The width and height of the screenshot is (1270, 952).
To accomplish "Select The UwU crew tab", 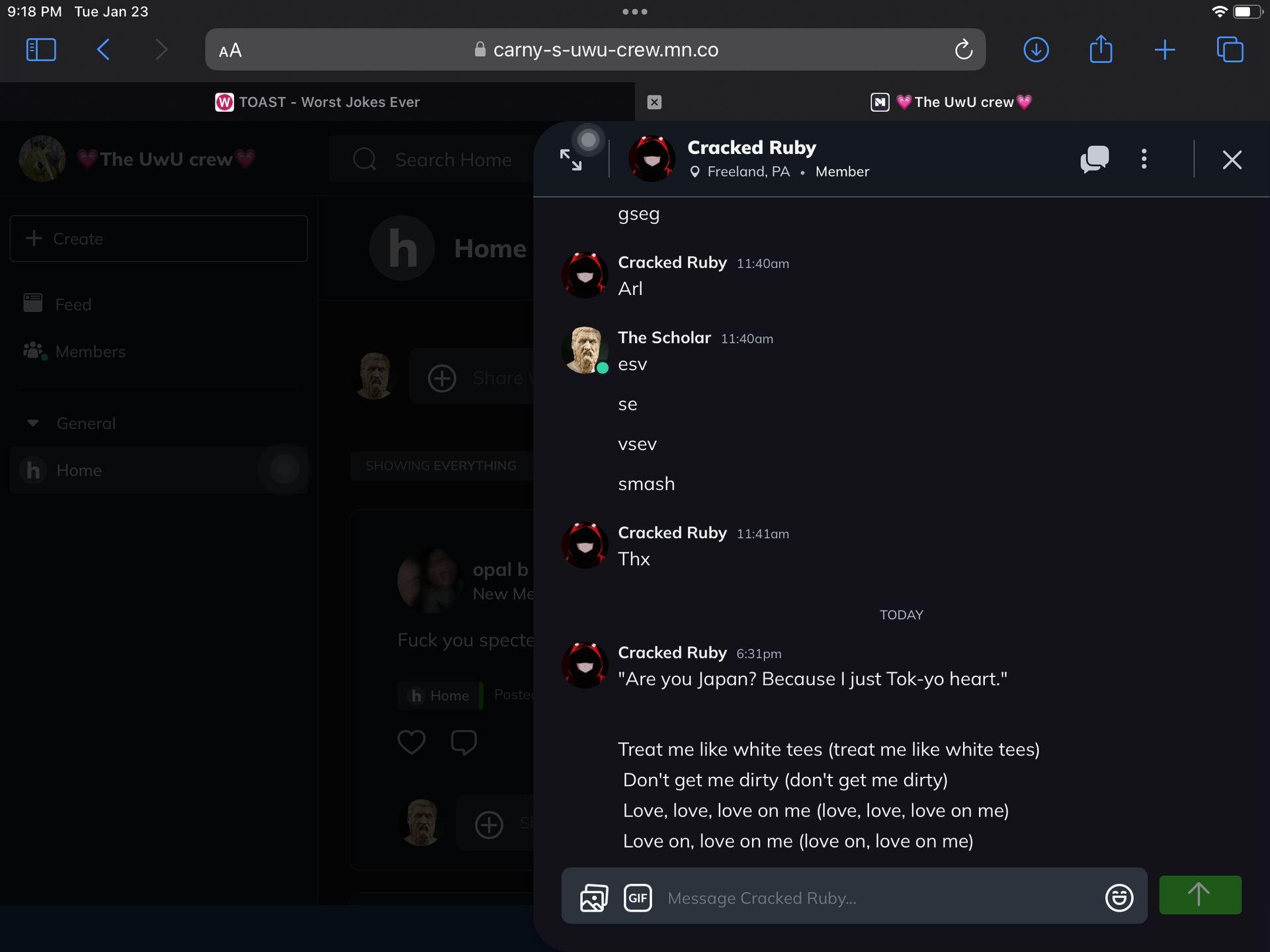I will click(952, 102).
